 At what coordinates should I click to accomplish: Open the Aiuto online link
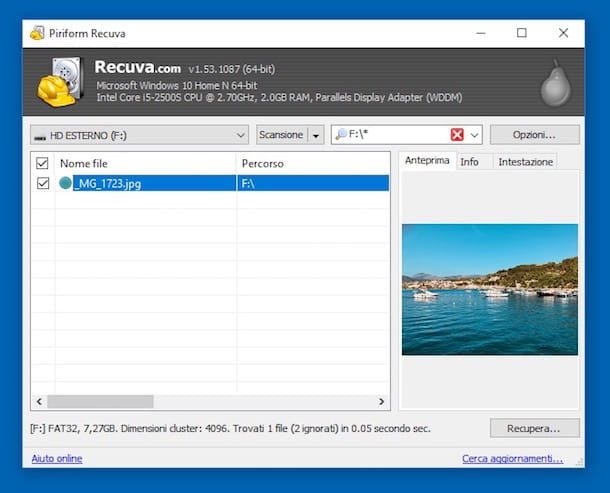(57, 458)
